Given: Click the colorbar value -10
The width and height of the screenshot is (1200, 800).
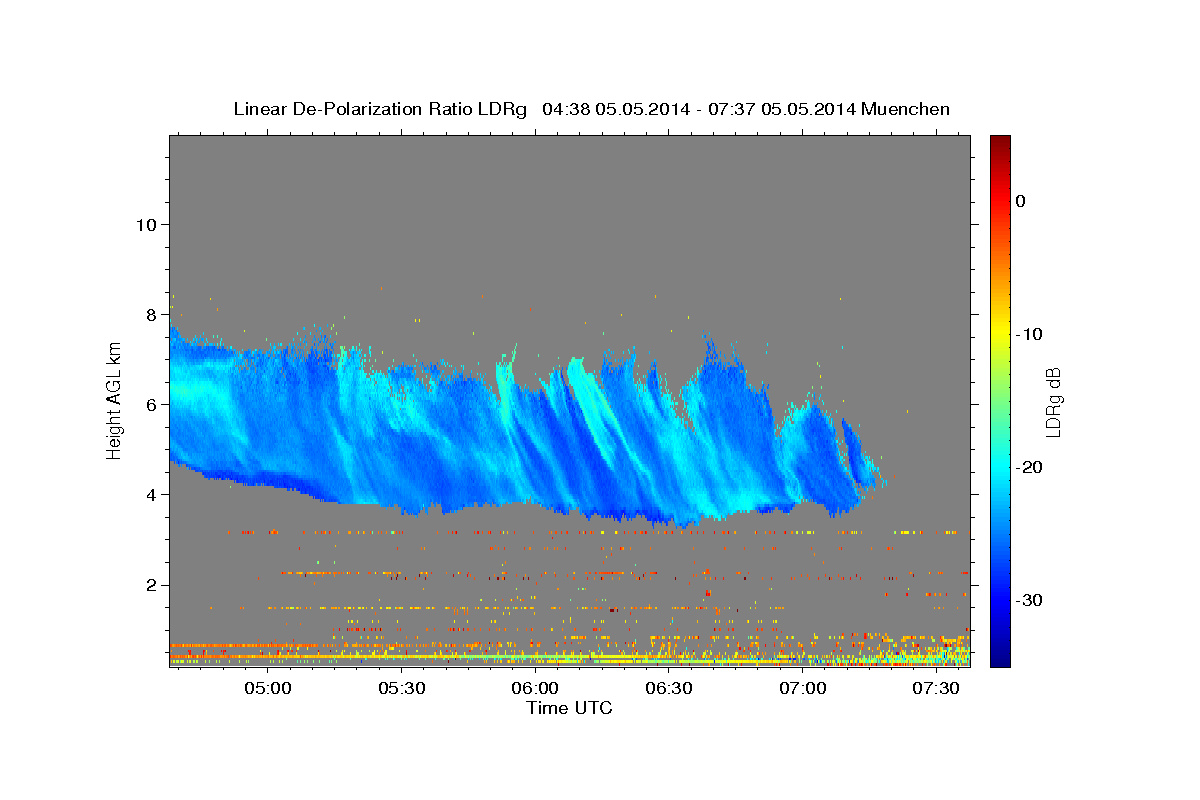Looking at the screenshot, I should point(1030,334).
